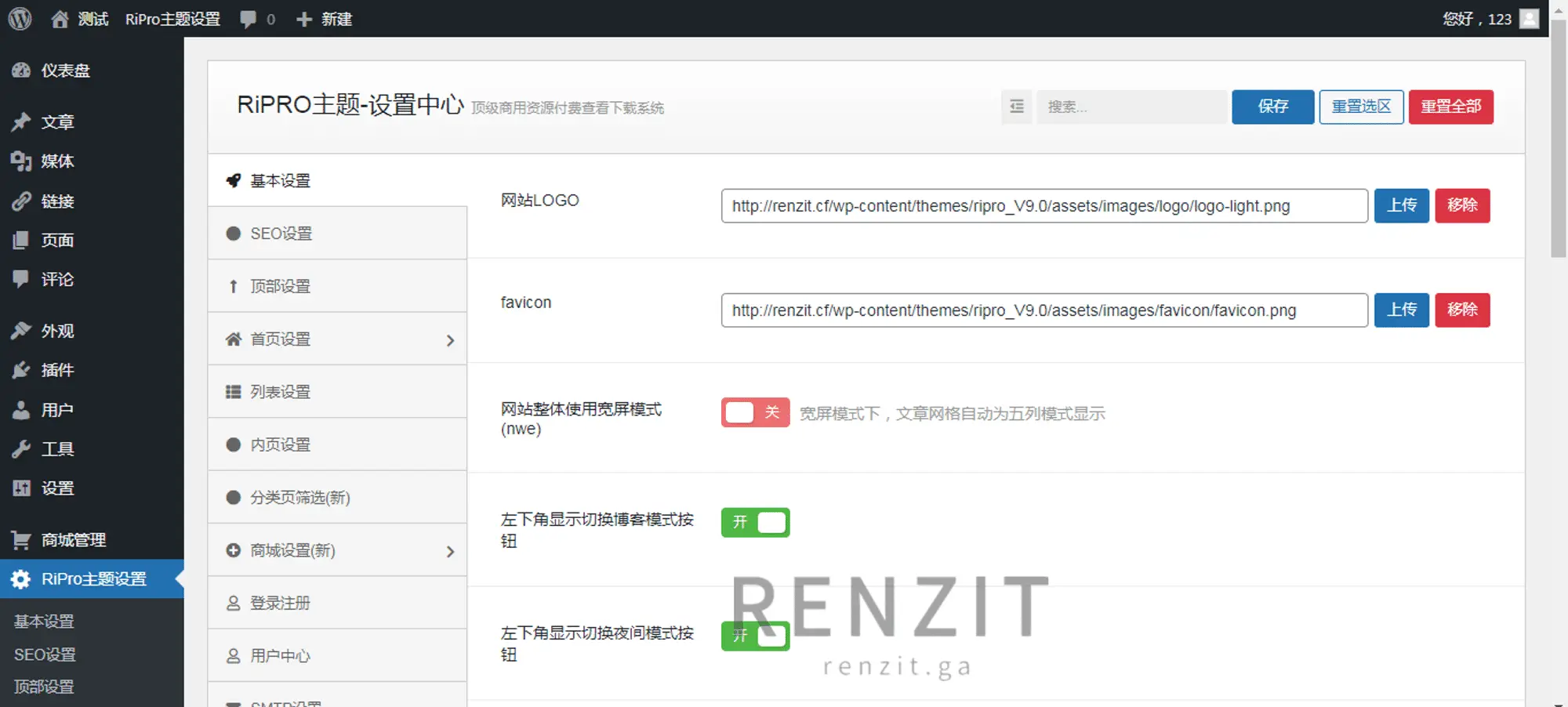Click the 商城管理 shopping cart icon
The height and width of the screenshot is (707, 1568).
point(21,540)
